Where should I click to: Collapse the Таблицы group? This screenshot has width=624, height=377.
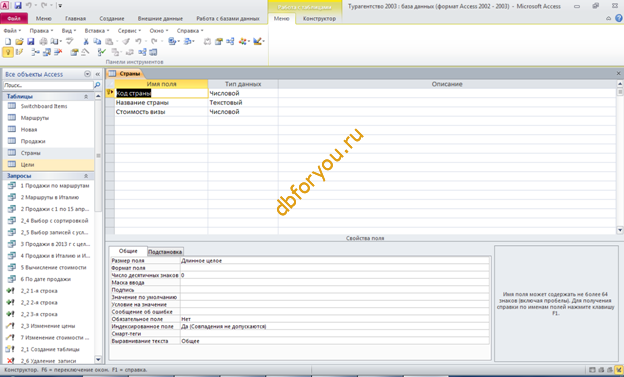[86, 96]
